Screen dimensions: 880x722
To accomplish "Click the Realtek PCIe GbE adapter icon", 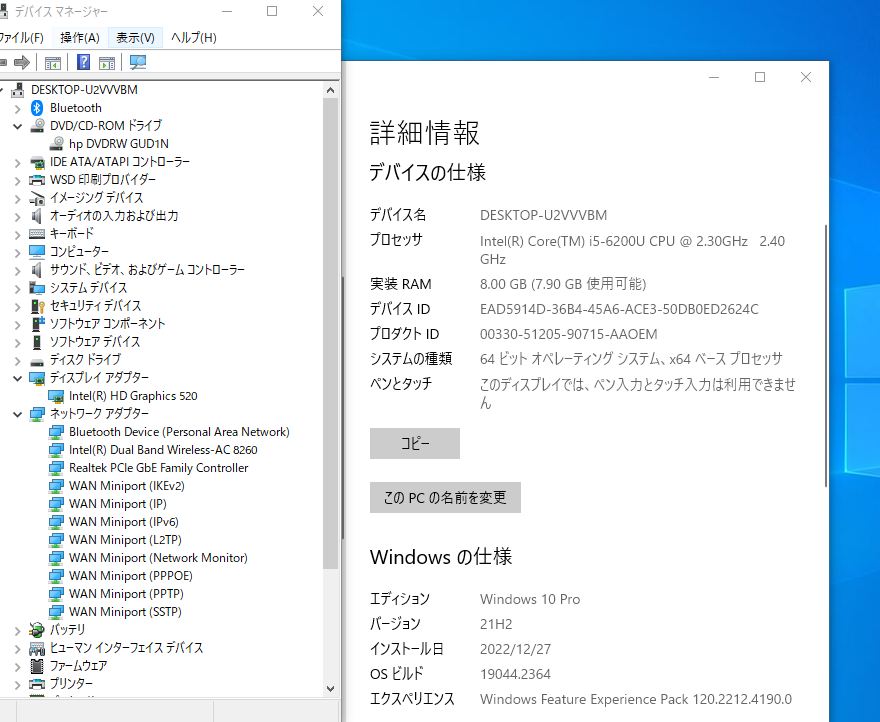I will tap(56, 468).
